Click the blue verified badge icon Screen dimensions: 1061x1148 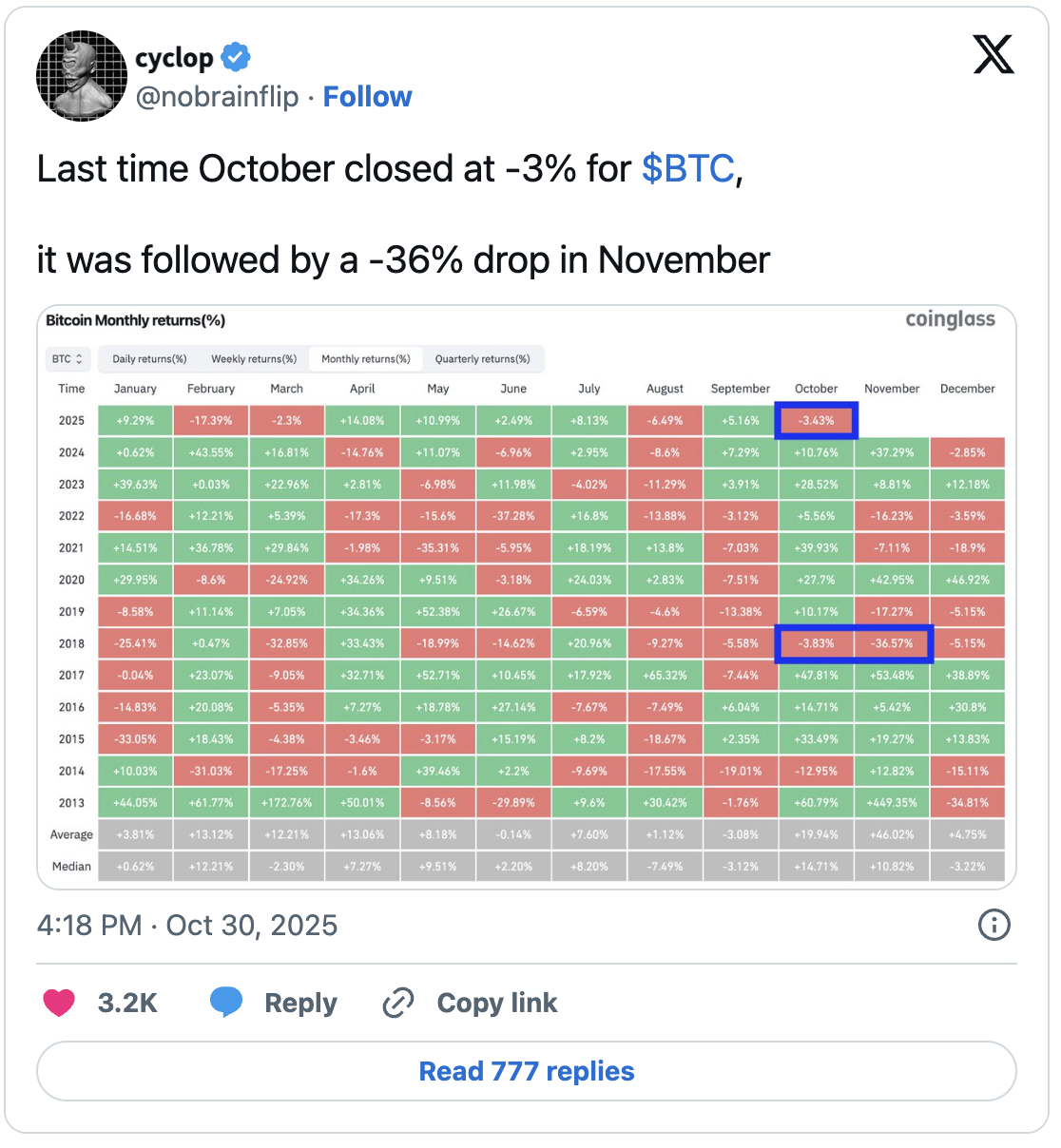(x=236, y=58)
